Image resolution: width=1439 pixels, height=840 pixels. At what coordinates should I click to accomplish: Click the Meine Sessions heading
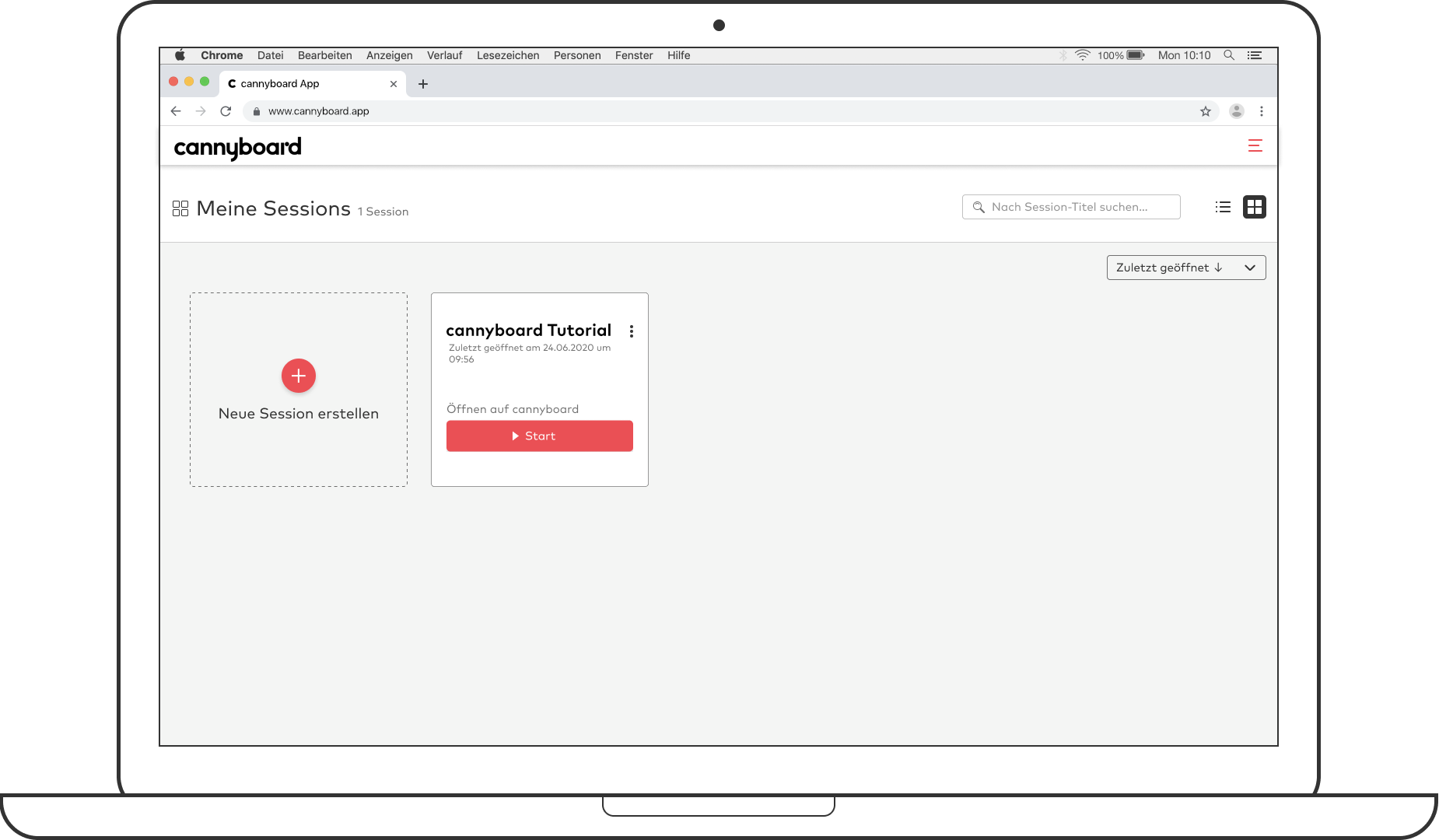pyautogui.click(x=274, y=208)
